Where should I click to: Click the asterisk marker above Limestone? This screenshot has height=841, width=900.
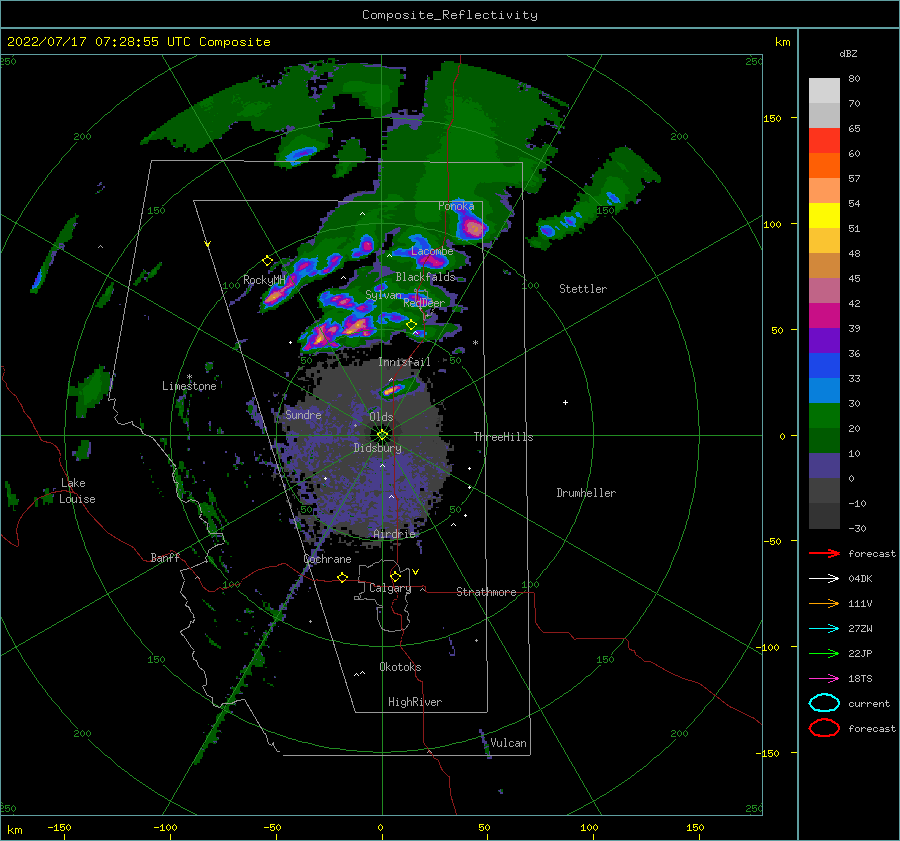(x=189, y=377)
